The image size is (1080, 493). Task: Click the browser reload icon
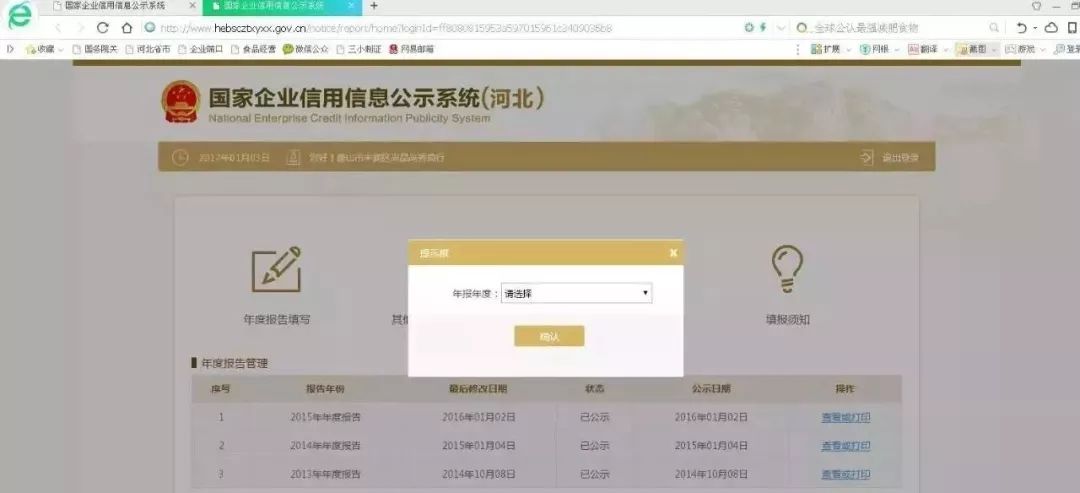tap(103, 28)
